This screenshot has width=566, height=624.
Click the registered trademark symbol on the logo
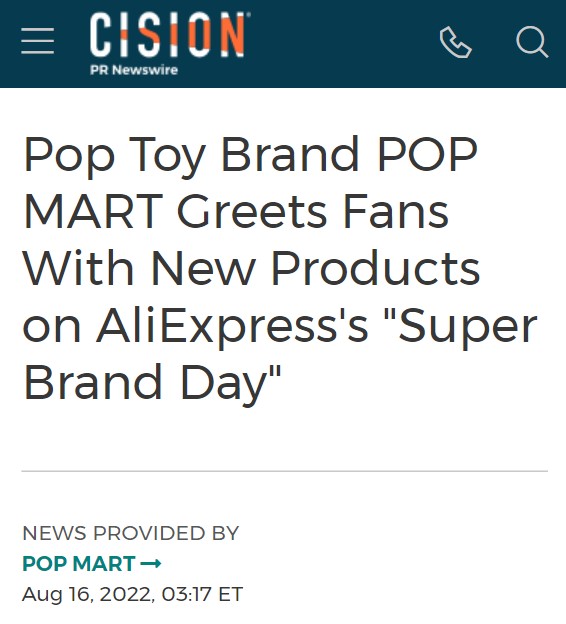click(x=248, y=15)
